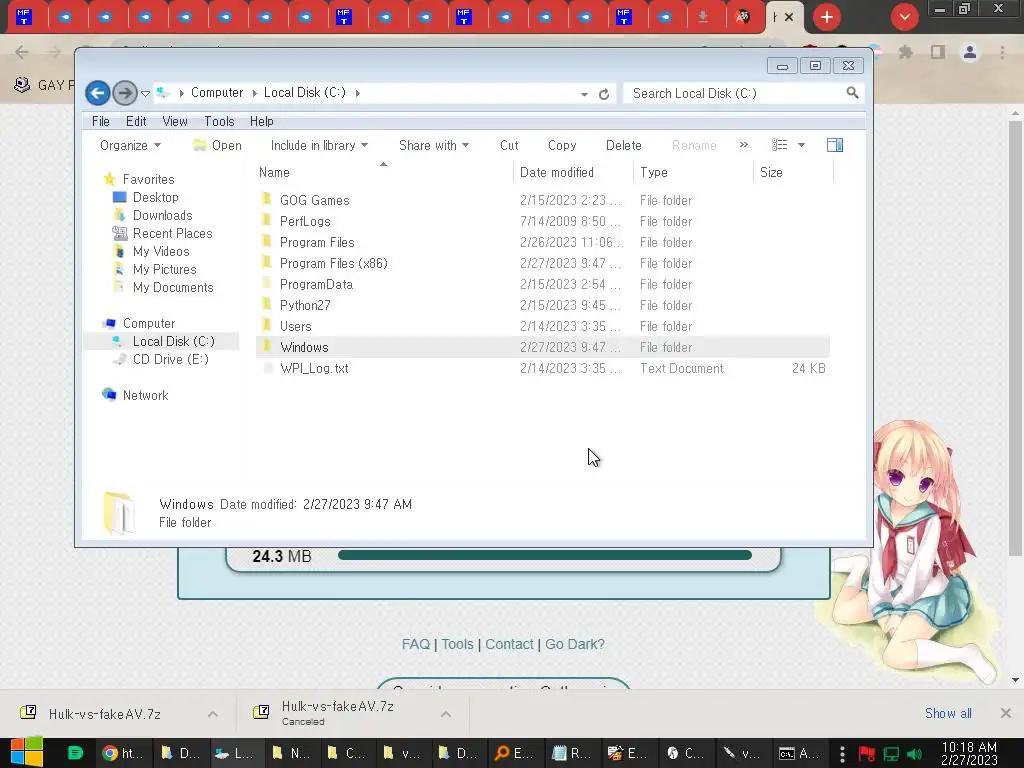Click the Open toolbar button
Screen dimensions: 1024x768
click(x=218, y=146)
